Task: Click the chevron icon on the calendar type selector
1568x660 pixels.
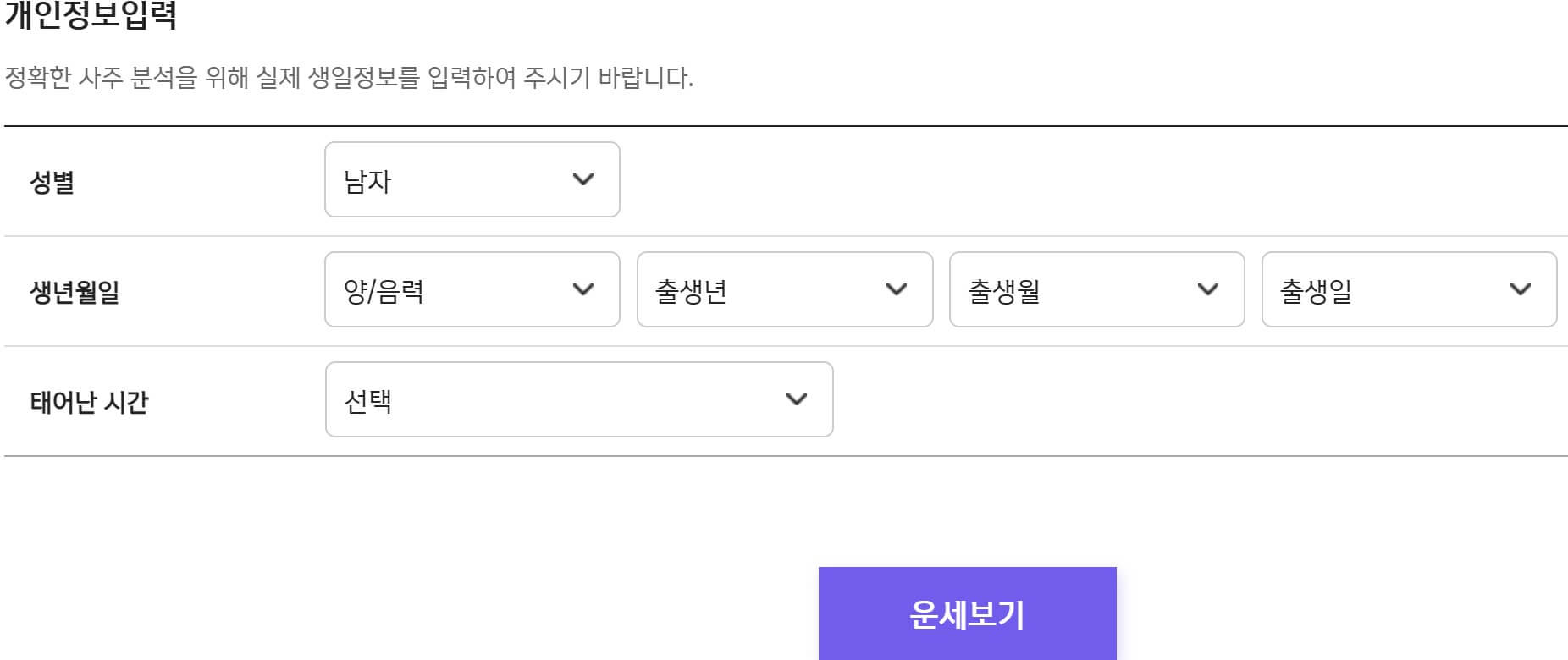Action: 583,289
